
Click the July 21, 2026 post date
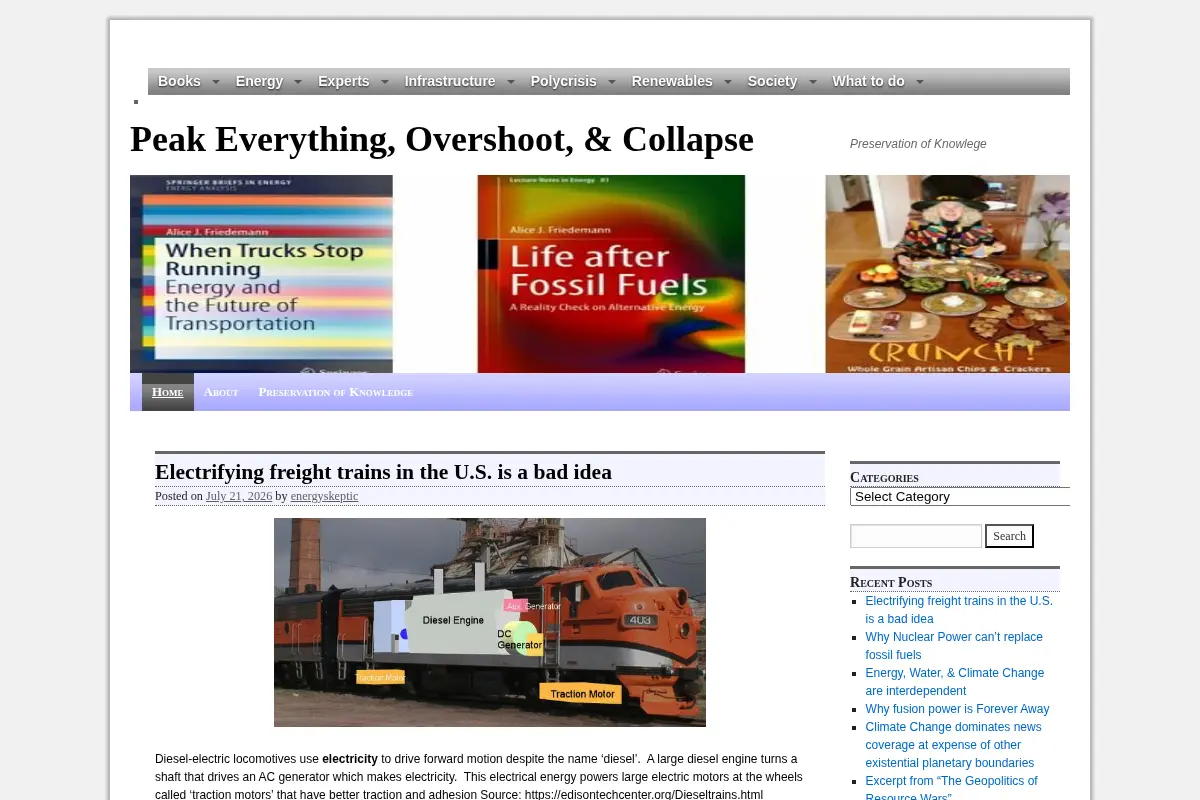click(x=239, y=496)
